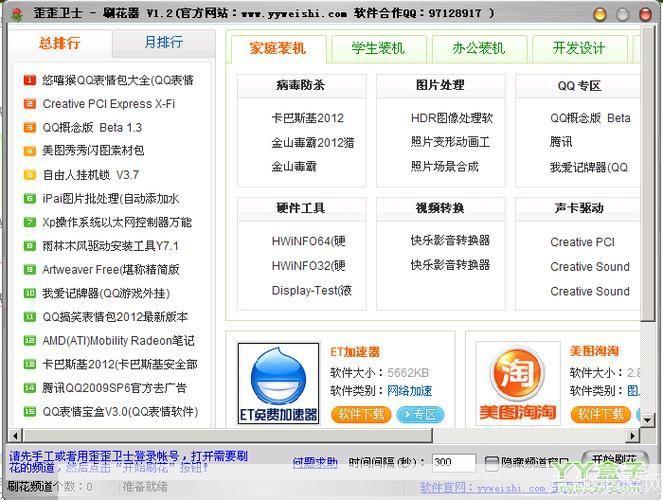This screenshot has height=500, width=663.
Task: Open HDR图像处理软 under 图片处理
Action: pos(452,118)
